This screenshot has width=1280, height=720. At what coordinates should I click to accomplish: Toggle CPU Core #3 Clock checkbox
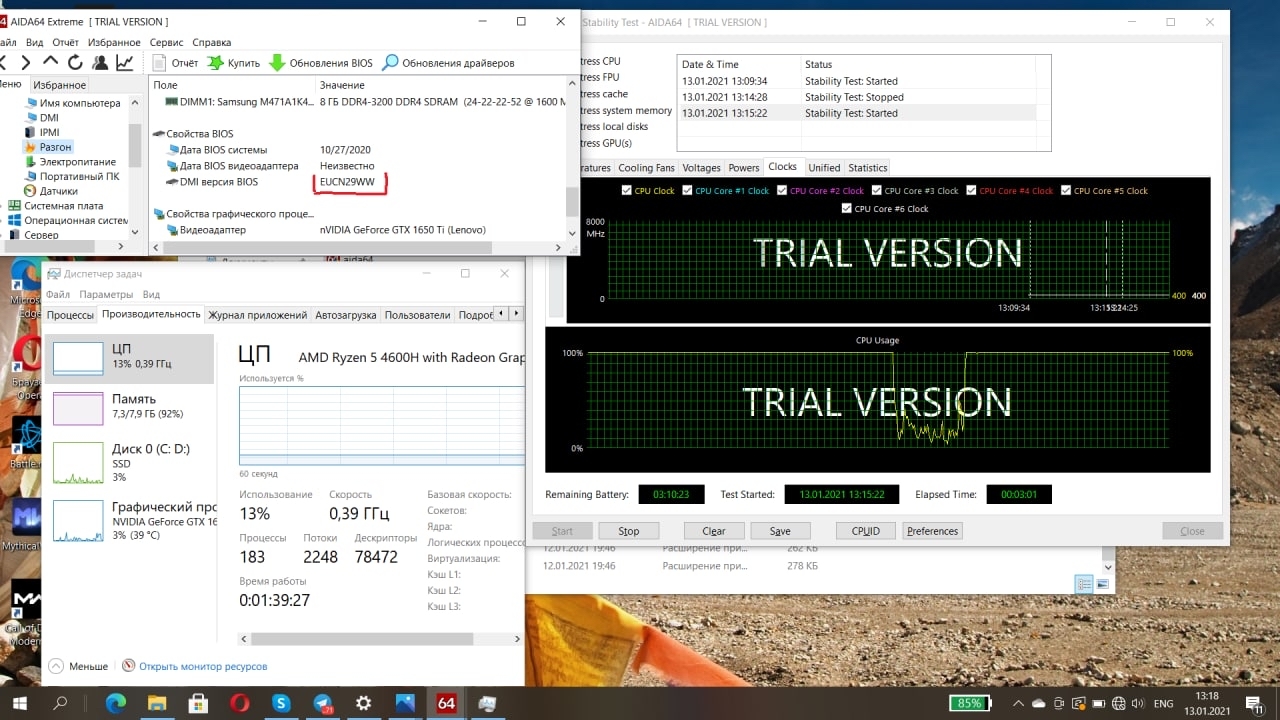[x=877, y=190]
